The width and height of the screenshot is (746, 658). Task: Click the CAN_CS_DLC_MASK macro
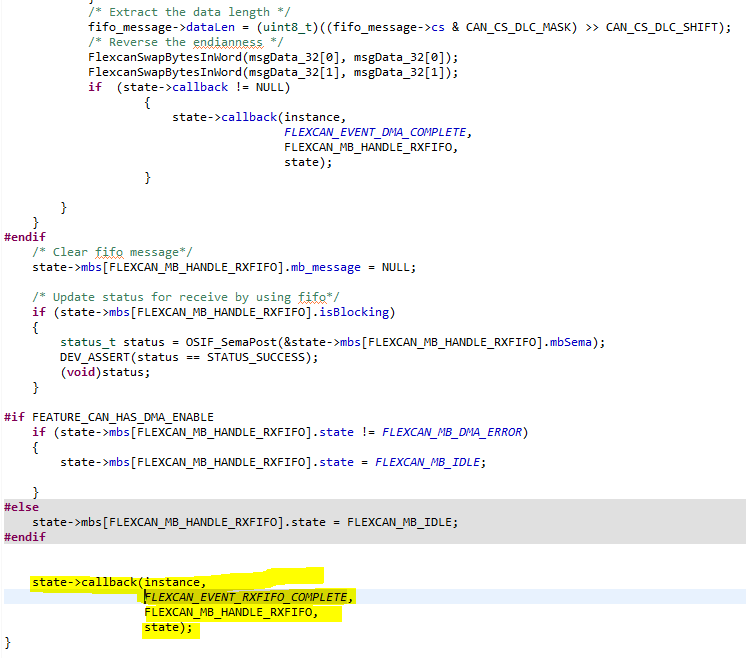pos(518,27)
